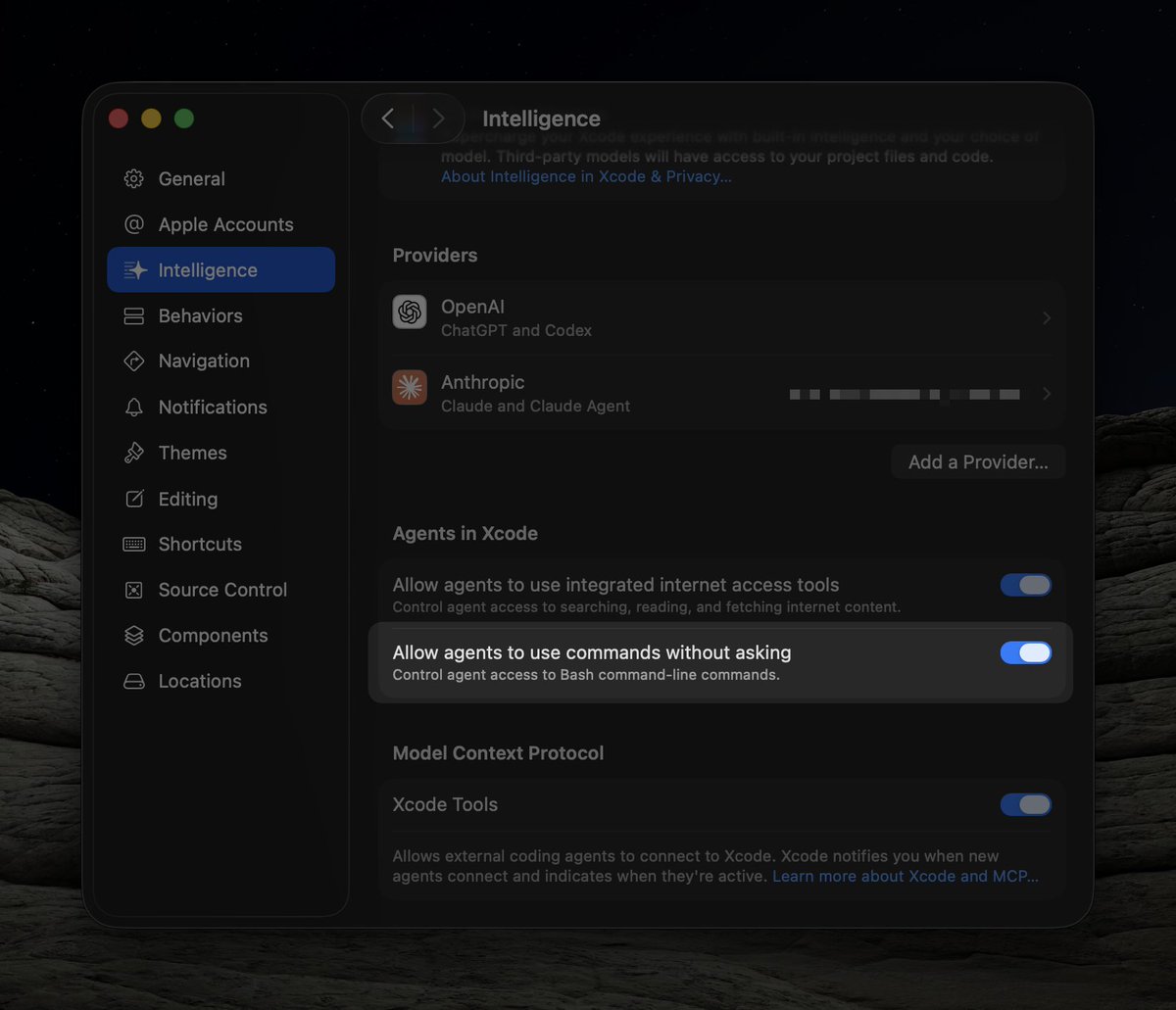Open the Source Control pane label
The width and height of the screenshot is (1176, 1010).
tap(222, 590)
